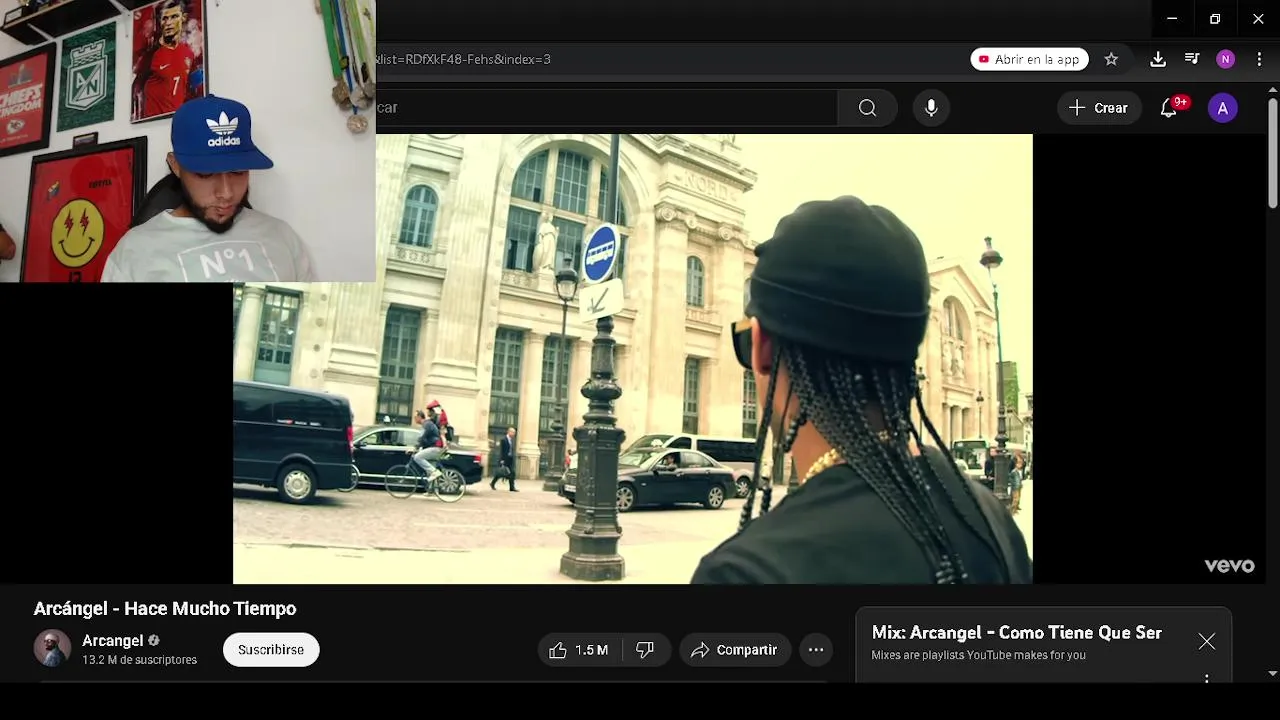Click Abrir en la app button
Image resolution: width=1280 pixels, height=720 pixels.
tap(1029, 59)
